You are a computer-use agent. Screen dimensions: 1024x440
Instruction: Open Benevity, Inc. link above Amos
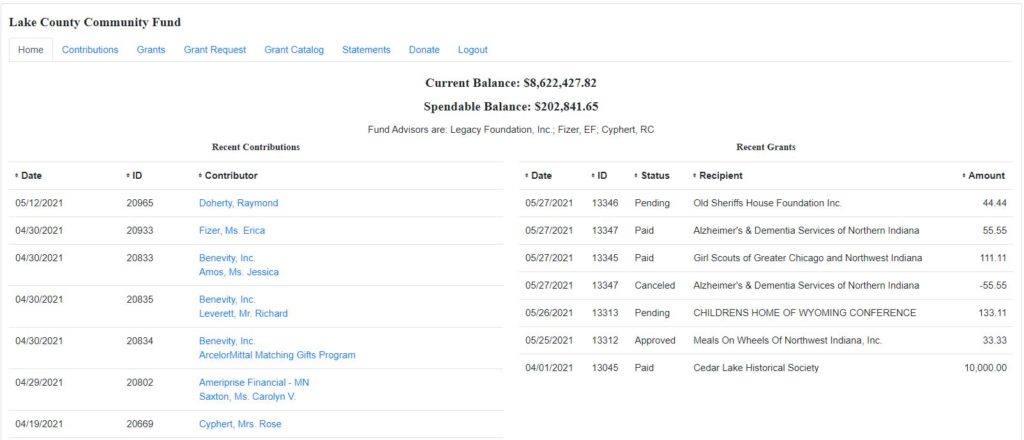(227, 258)
